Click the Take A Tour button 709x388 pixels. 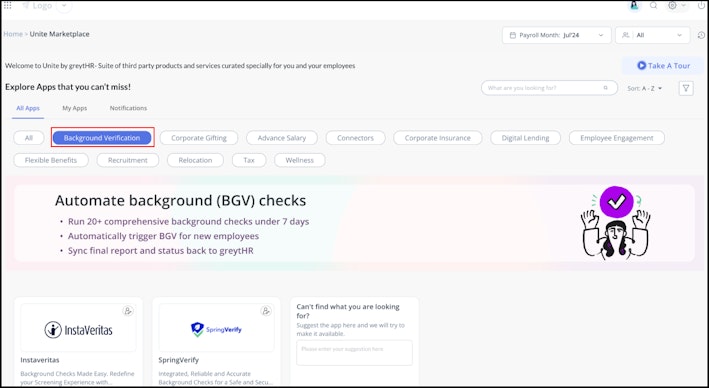click(x=663, y=66)
